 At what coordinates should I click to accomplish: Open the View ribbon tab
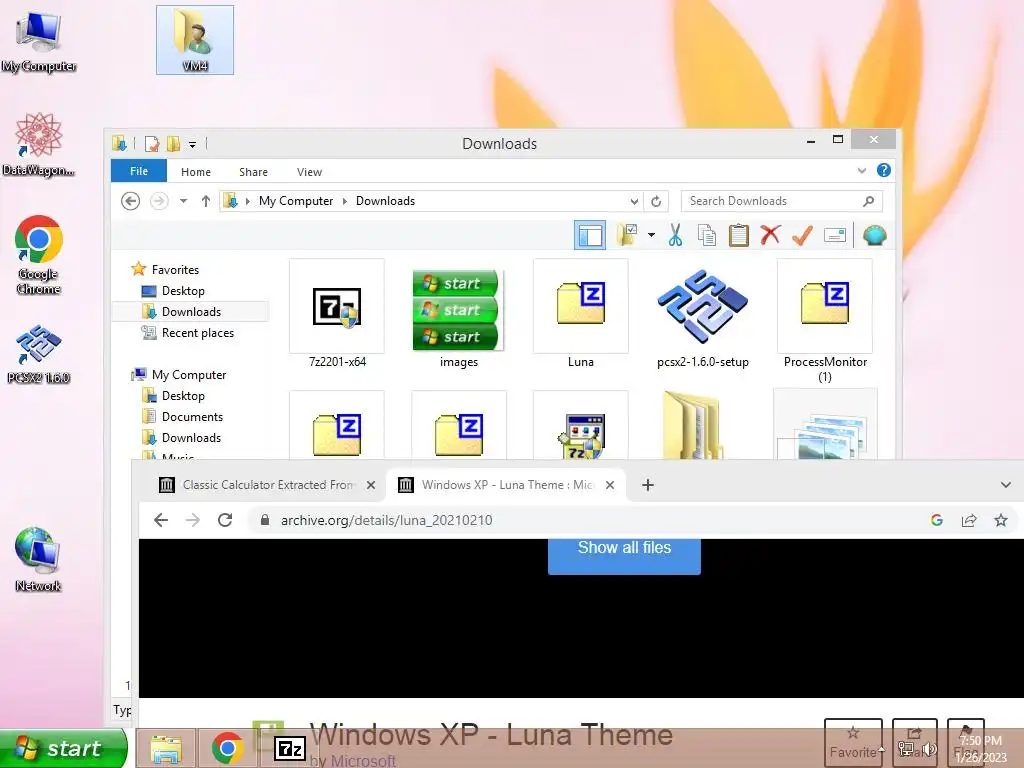click(x=310, y=172)
